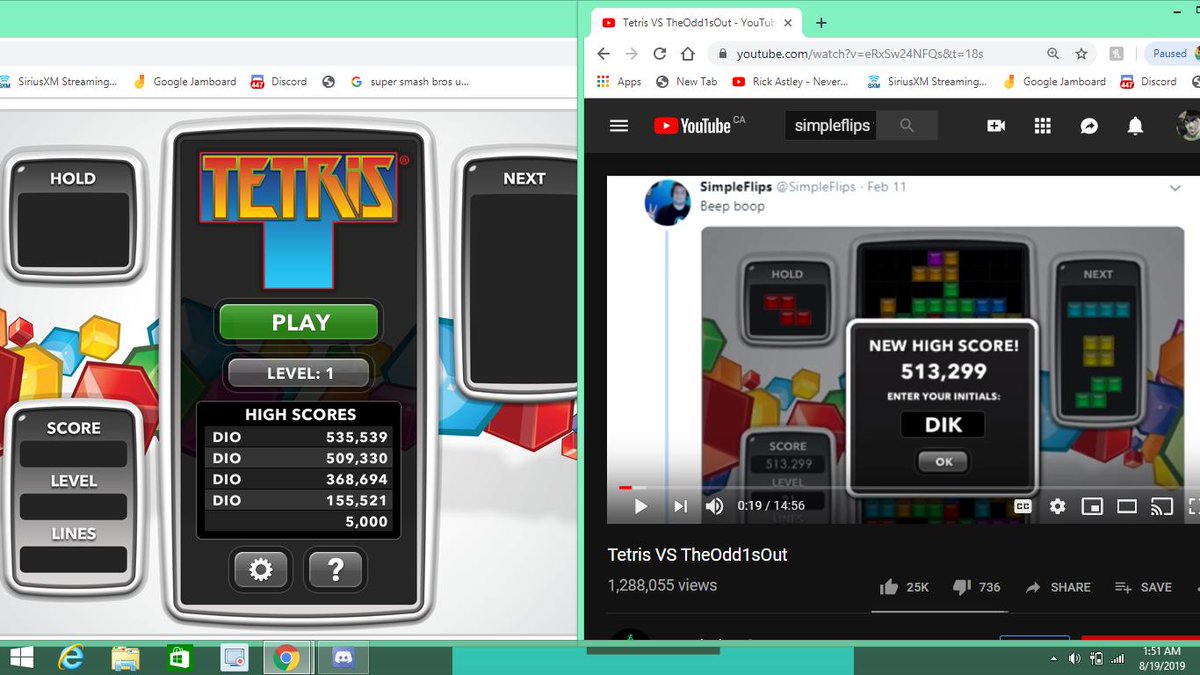The height and width of the screenshot is (675, 1200).
Task: Open YouTube apps grid icon
Action: (1043, 125)
